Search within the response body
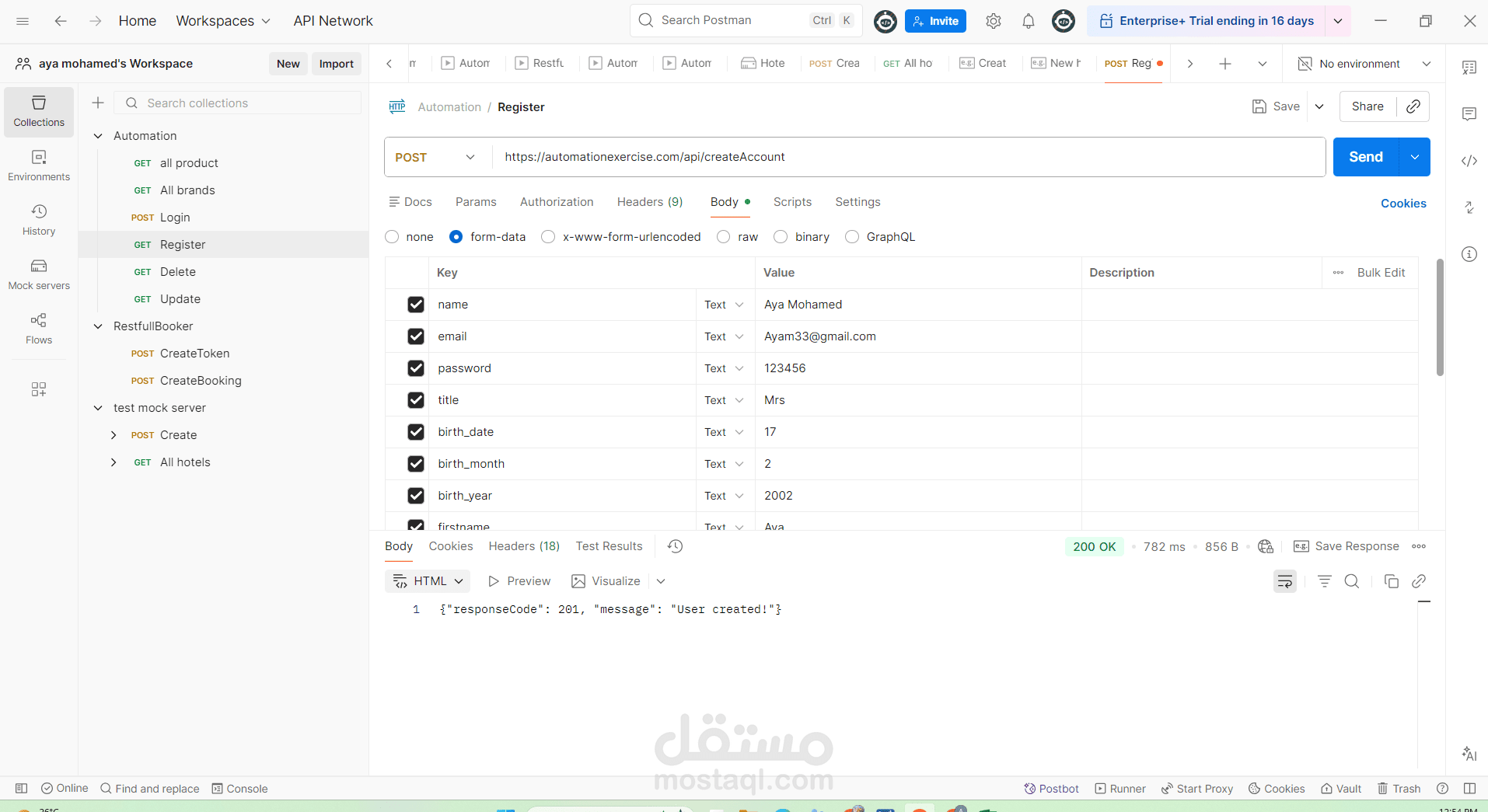Viewport: 1488px width, 812px height. (x=1352, y=581)
